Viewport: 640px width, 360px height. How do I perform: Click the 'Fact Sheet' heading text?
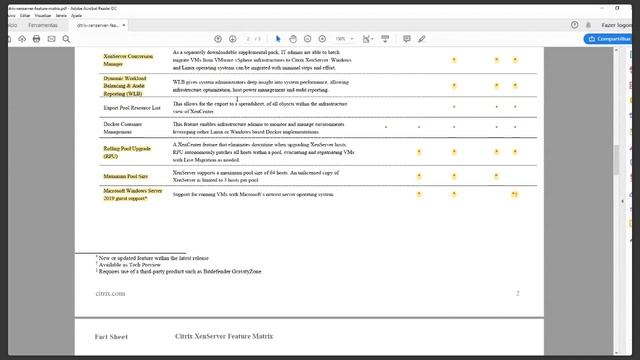(111, 337)
